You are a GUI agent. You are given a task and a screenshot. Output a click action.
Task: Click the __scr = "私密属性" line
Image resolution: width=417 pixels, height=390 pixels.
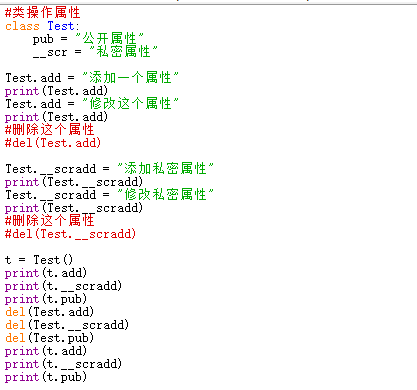point(95,52)
